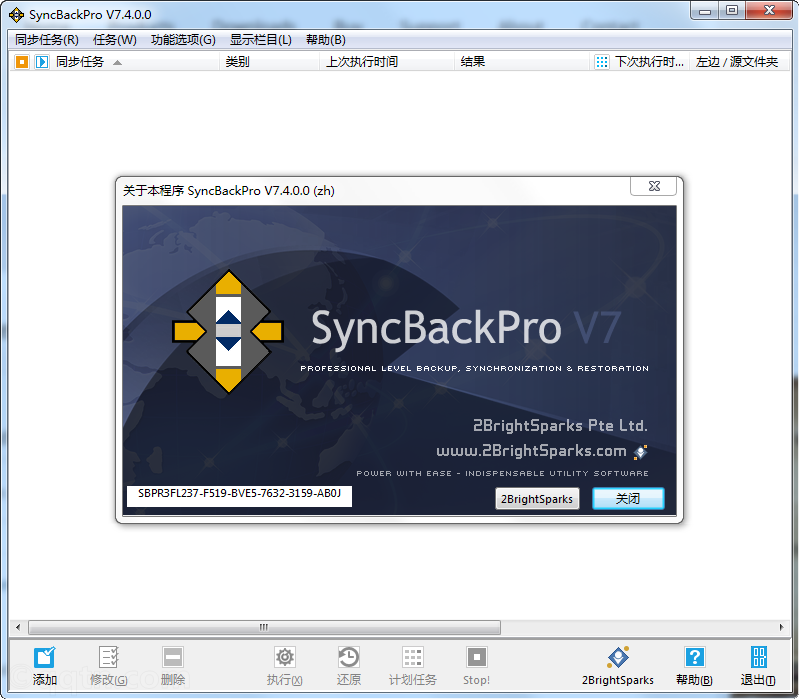Click the 2BrightSparks icon in the bottom toolbar
Screen dimensions: 800x700
(x=618, y=657)
